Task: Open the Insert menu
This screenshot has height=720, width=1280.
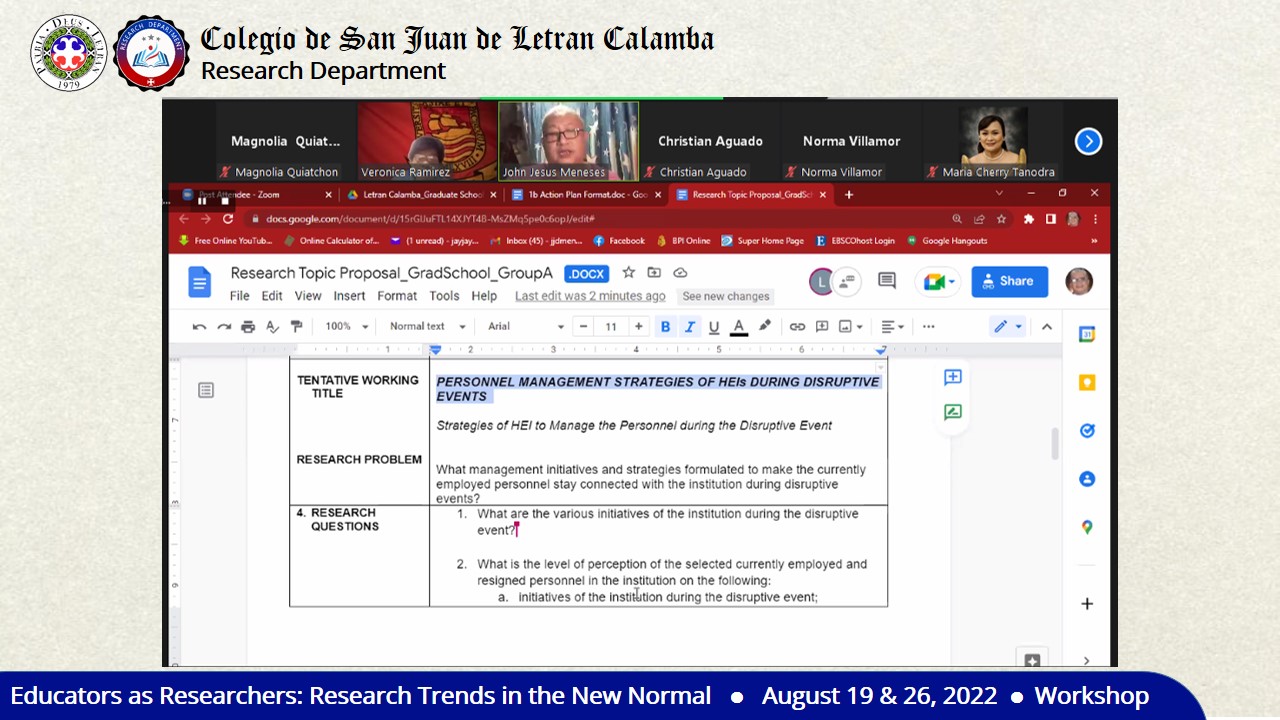Action: [x=349, y=296]
